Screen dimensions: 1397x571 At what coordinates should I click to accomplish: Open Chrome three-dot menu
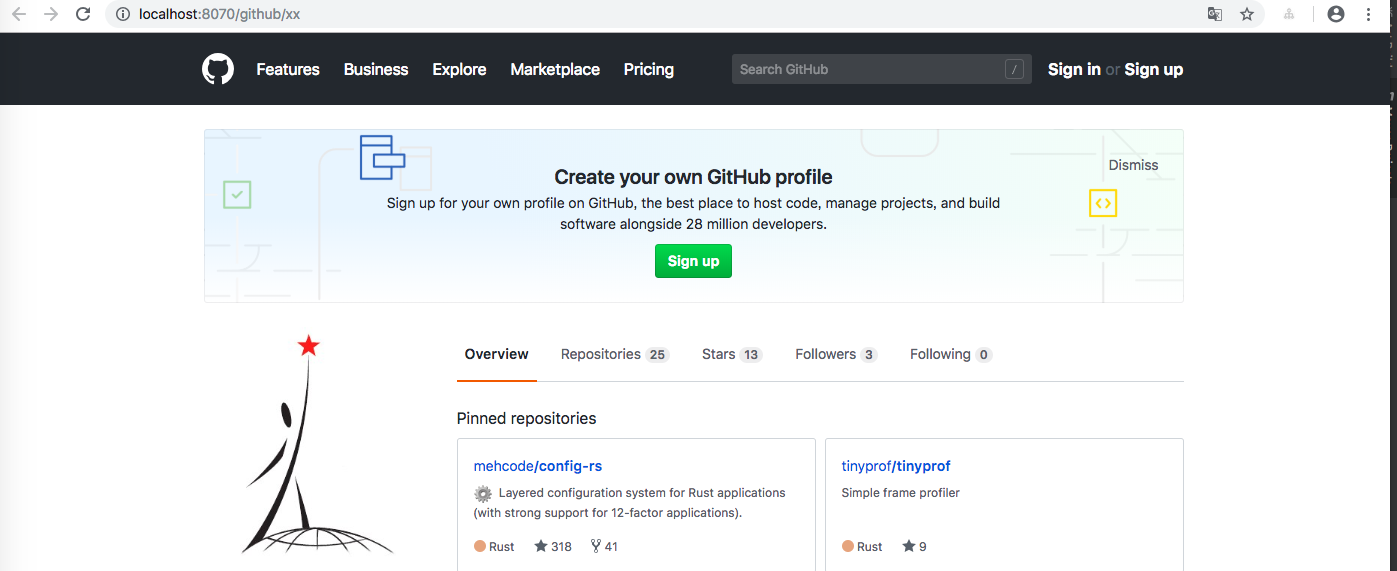click(1367, 14)
